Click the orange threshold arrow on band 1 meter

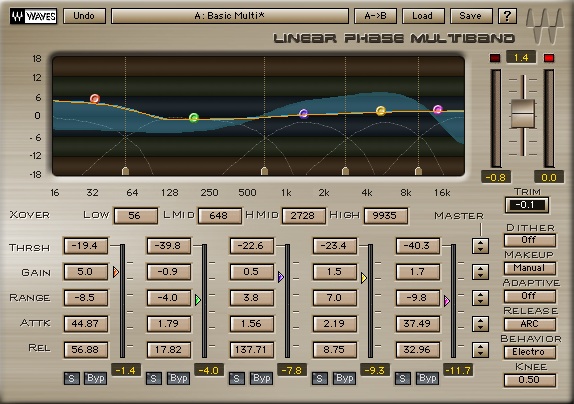coord(116,272)
